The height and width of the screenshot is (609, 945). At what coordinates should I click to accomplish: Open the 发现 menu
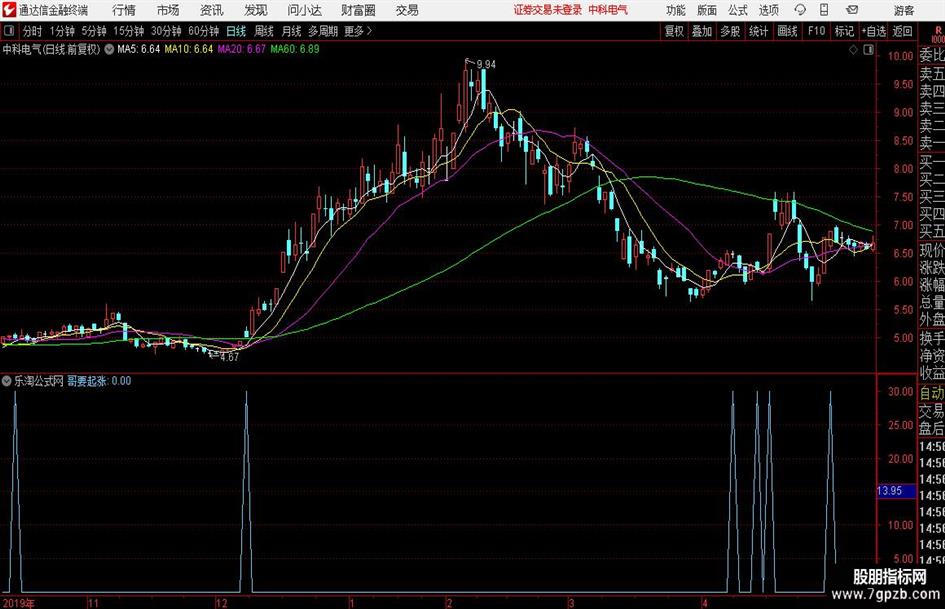pyautogui.click(x=256, y=10)
